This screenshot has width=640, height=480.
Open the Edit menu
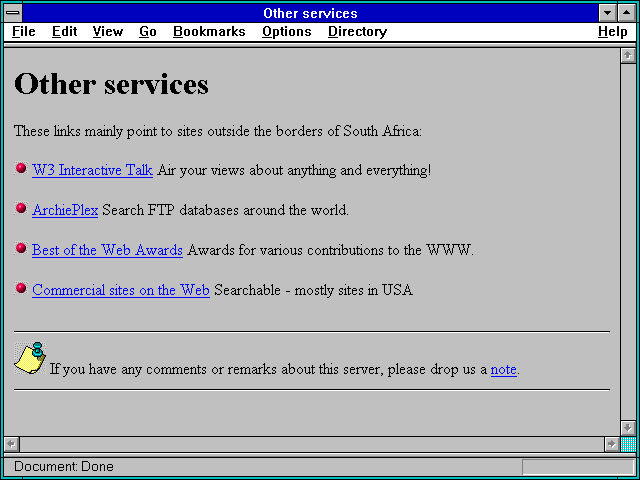tap(64, 31)
